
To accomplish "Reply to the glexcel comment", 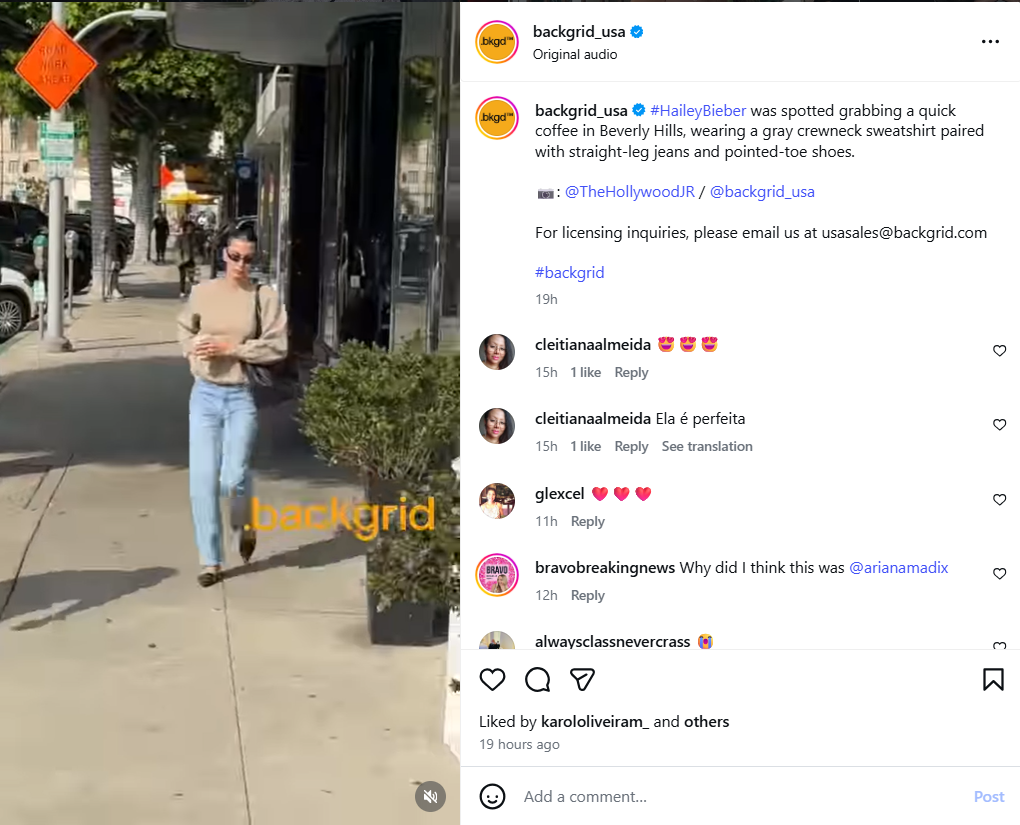I will coord(587,521).
